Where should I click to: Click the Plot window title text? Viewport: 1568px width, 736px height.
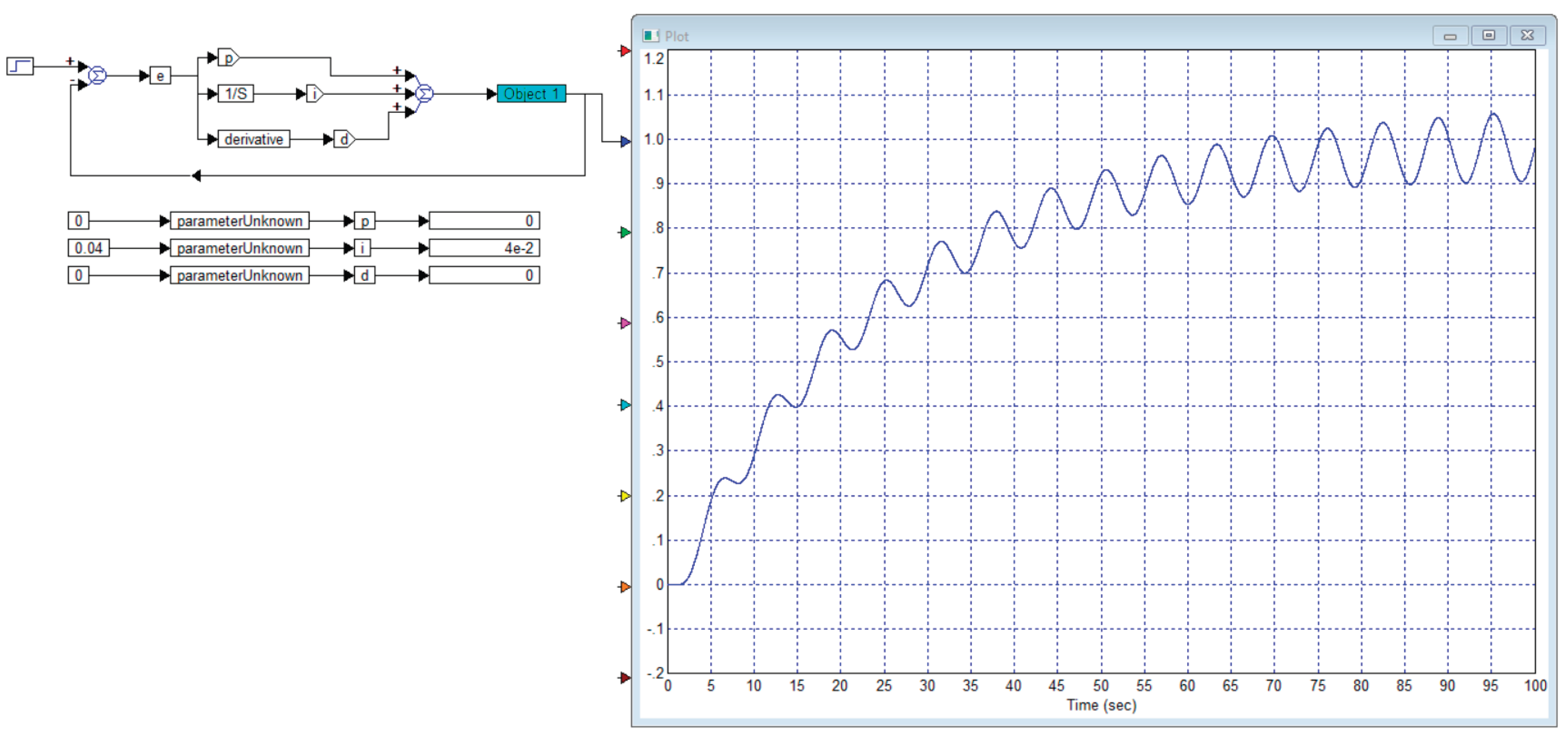click(x=676, y=37)
